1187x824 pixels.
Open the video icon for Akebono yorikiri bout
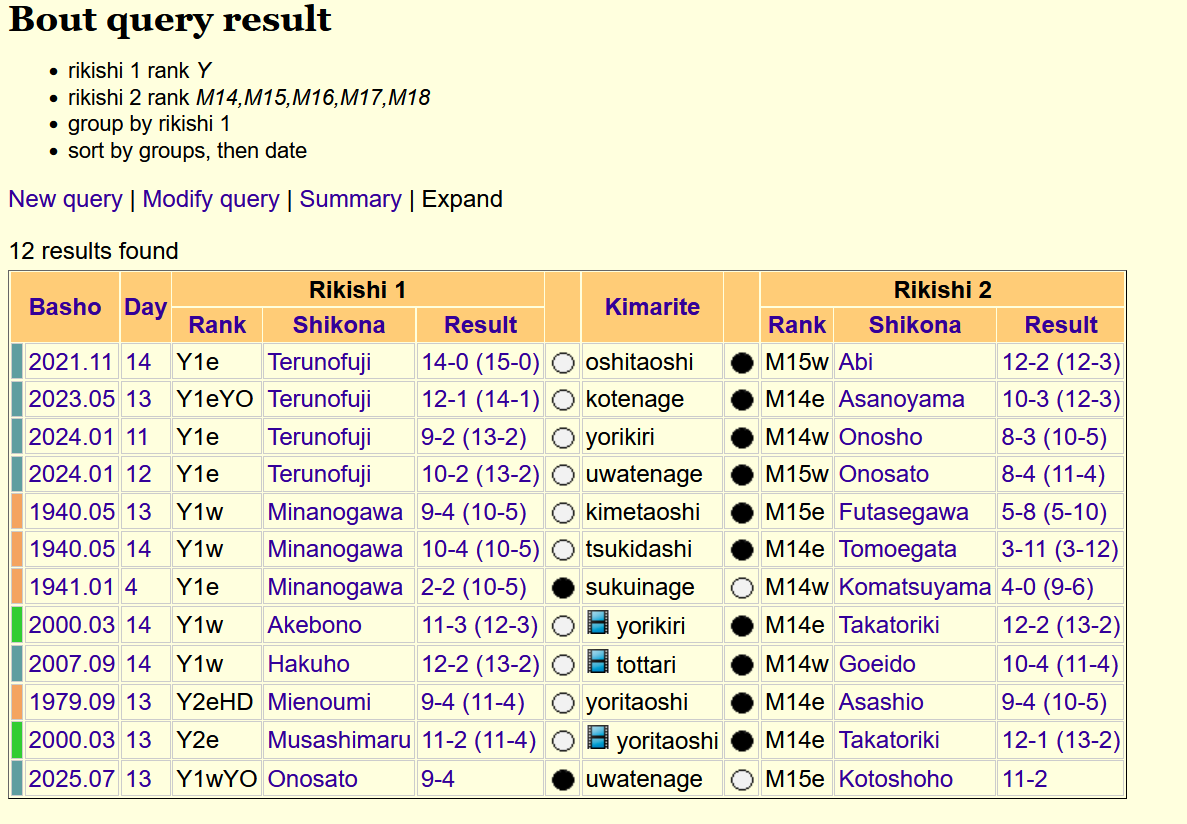[x=598, y=623]
